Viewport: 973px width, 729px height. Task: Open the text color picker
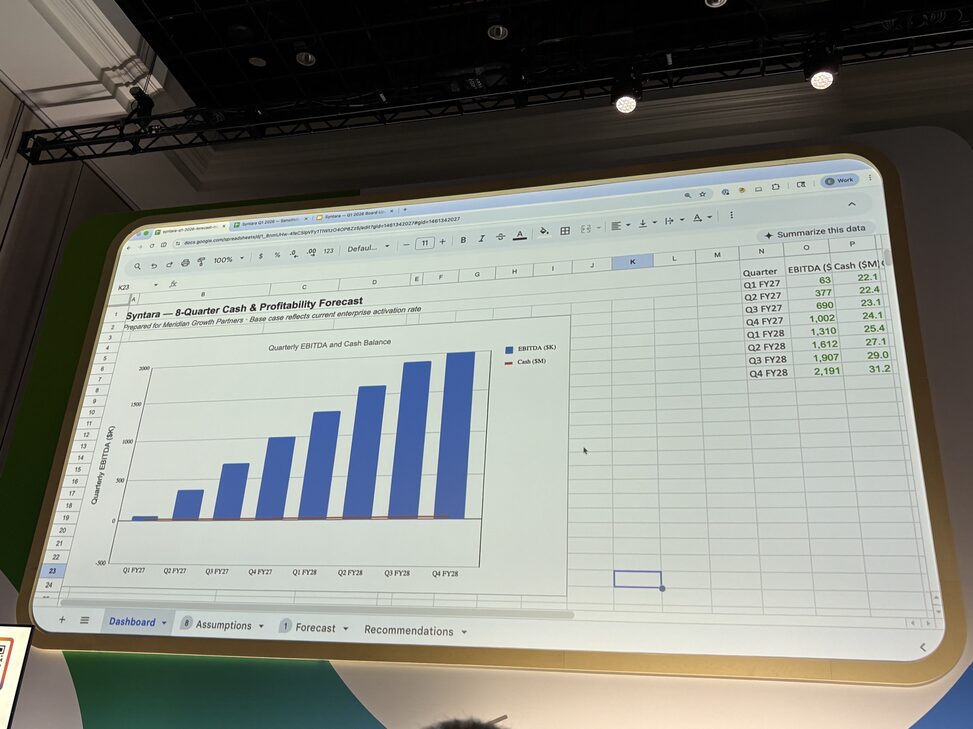pyautogui.click(x=519, y=235)
